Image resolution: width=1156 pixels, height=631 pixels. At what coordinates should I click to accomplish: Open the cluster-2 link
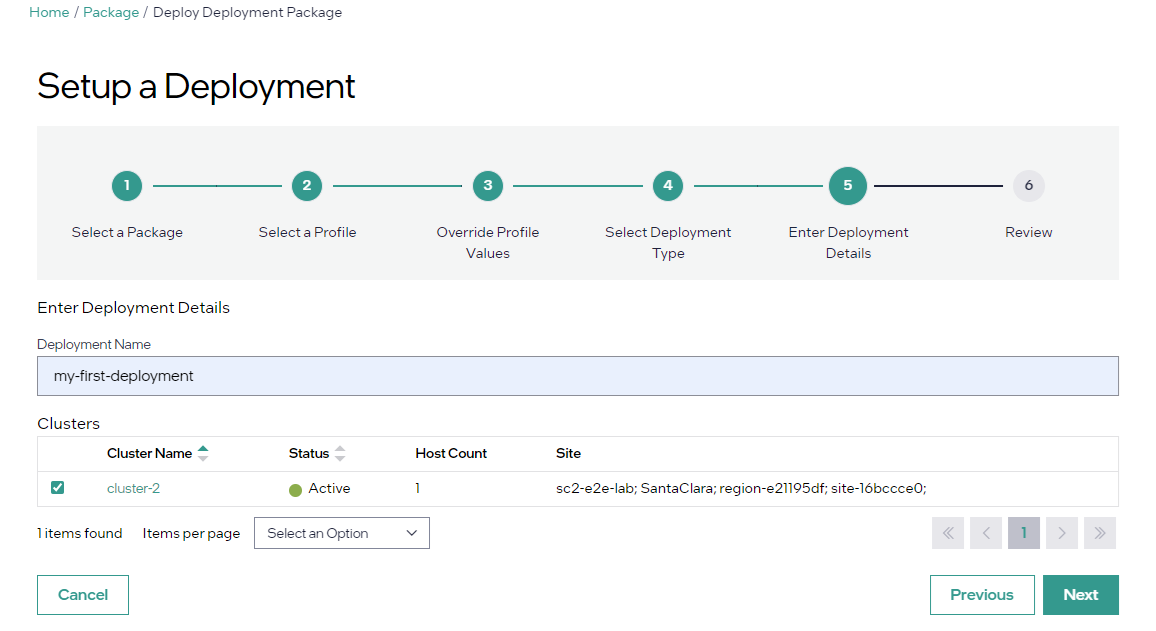coord(133,489)
